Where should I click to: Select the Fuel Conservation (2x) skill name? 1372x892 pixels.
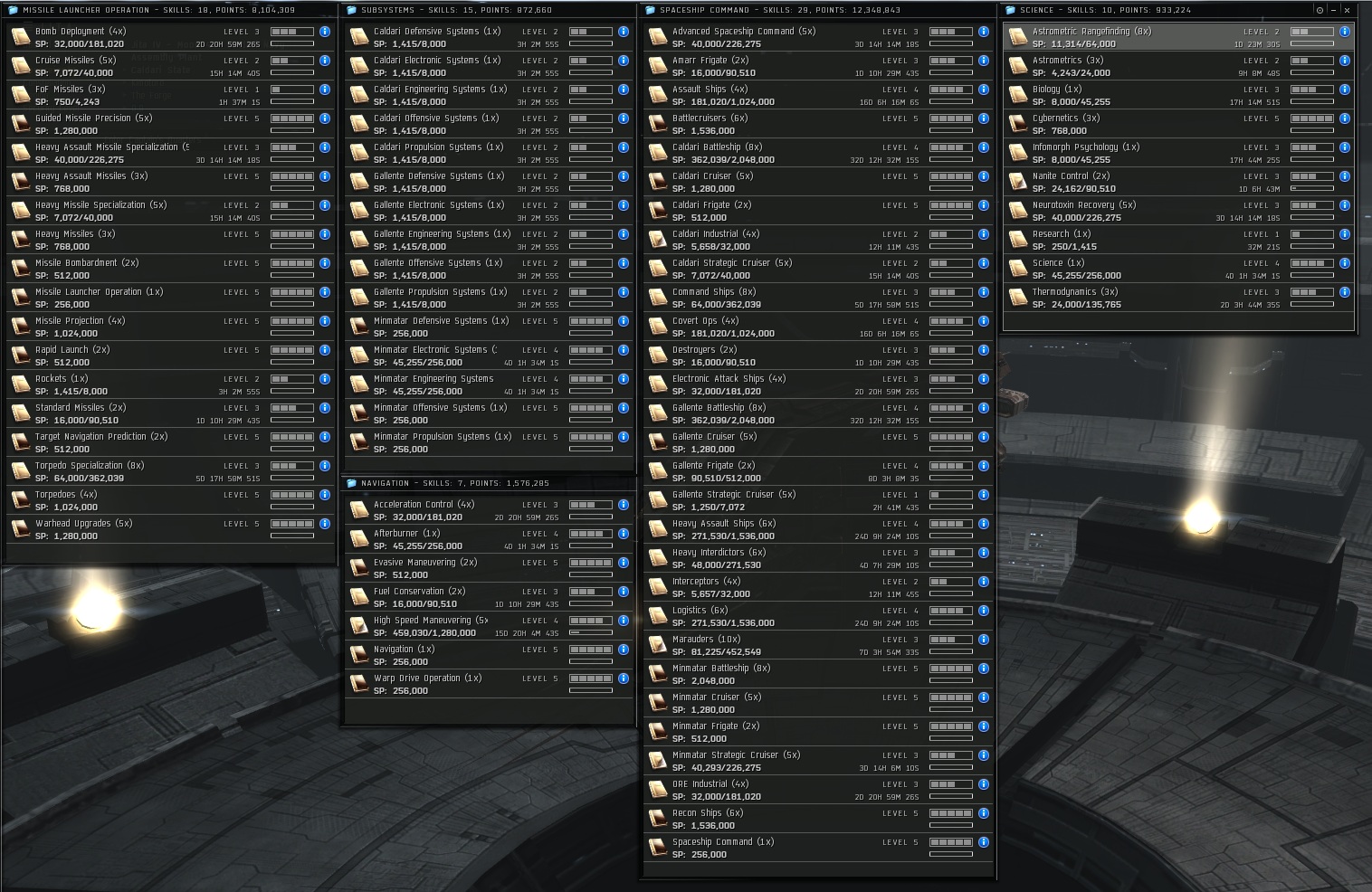(x=420, y=592)
